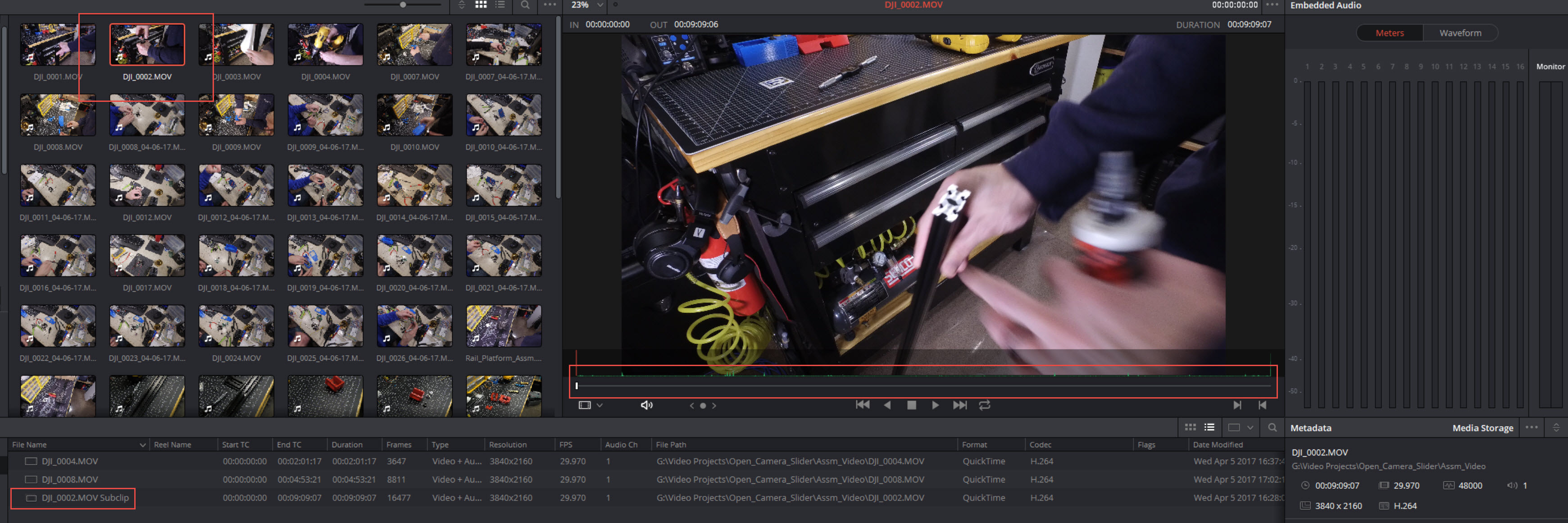This screenshot has width=1568, height=523.
Task: Go to previous marker arrow
Action: coord(691,406)
